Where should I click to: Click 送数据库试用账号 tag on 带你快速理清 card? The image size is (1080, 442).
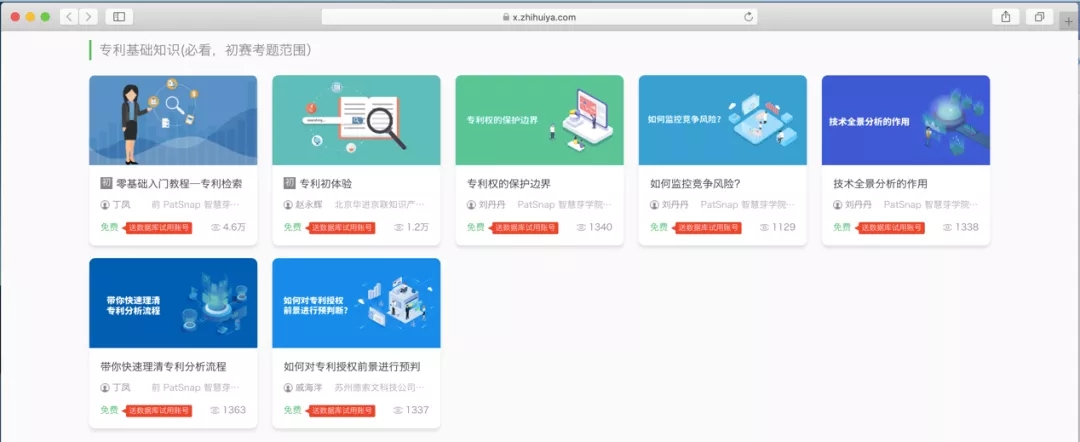[156, 411]
